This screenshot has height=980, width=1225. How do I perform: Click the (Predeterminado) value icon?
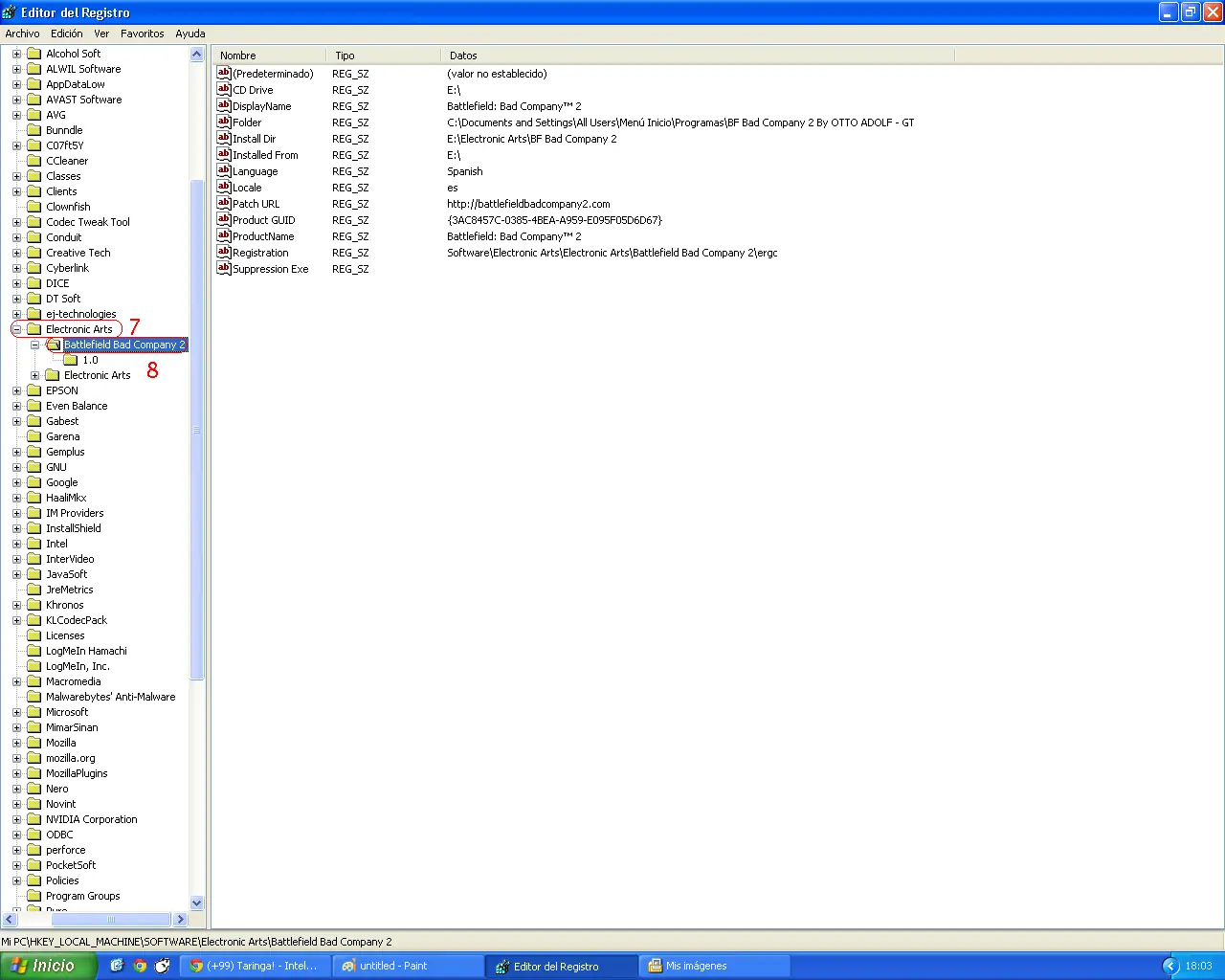(x=224, y=74)
